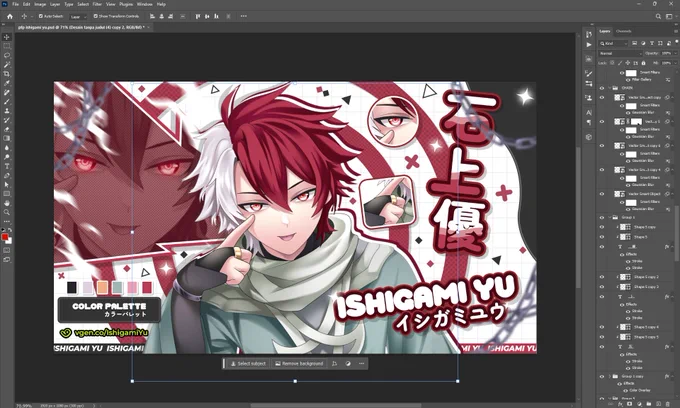Open the Layers panel flyout menu
Screen dimensions: 680x408
tap(676, 31)
